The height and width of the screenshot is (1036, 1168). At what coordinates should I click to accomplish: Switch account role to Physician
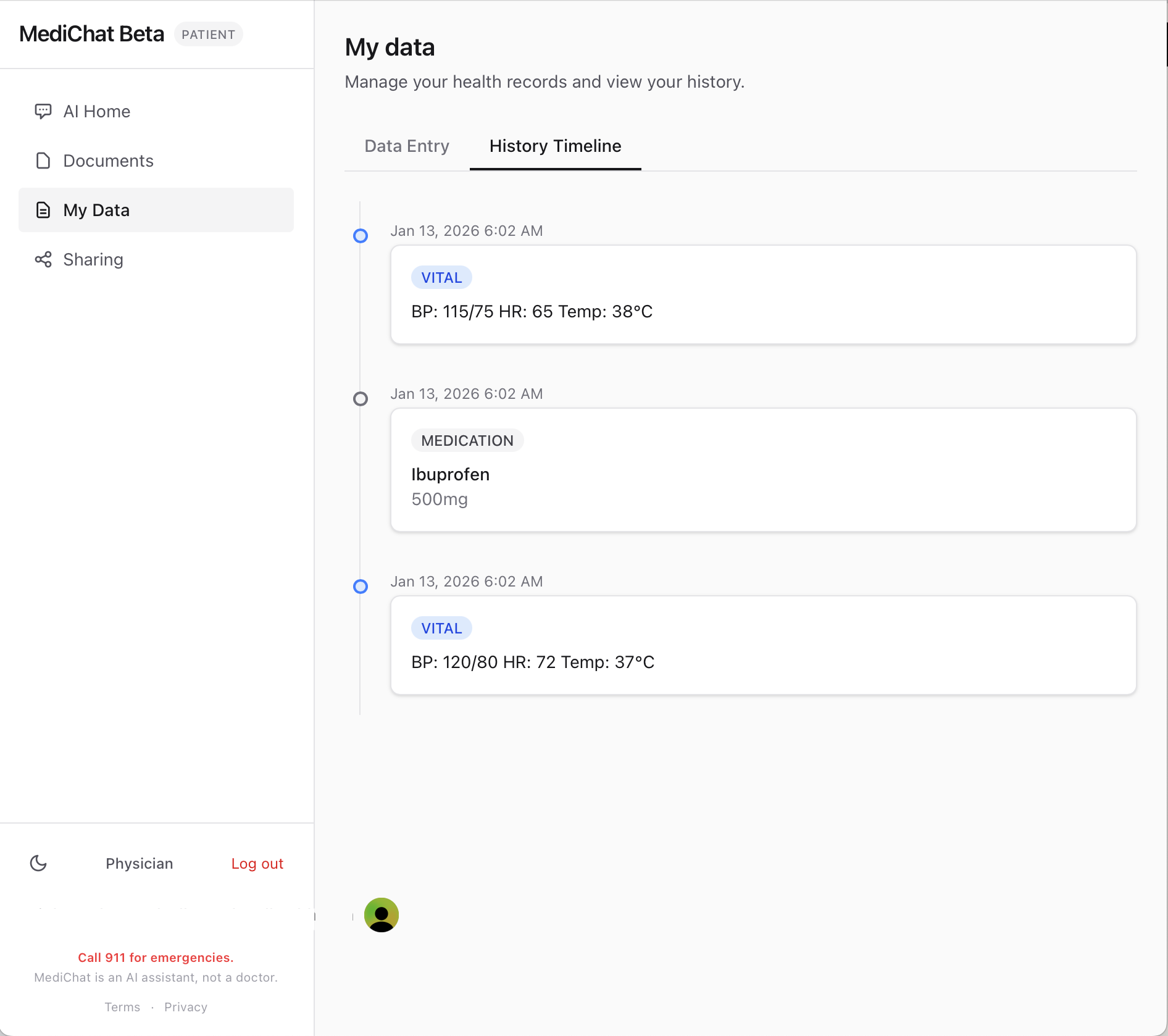(139, 863)
